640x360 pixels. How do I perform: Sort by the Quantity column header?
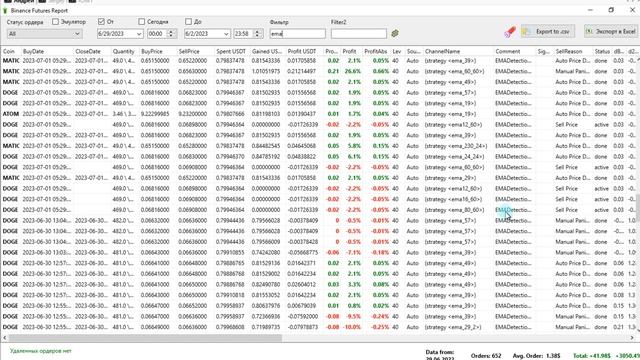[124, 51]
